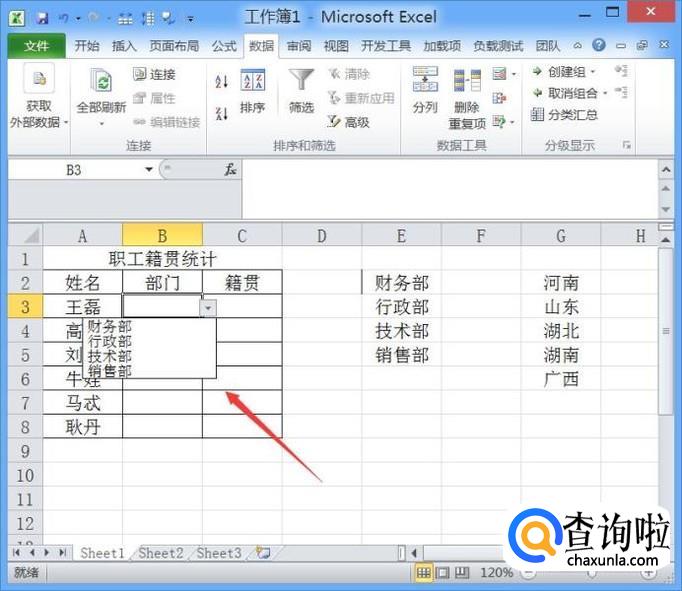This screenshot has height=591, width=682.
Task: Expand What-If Analysis dropdown arrow
Action: 512,123
